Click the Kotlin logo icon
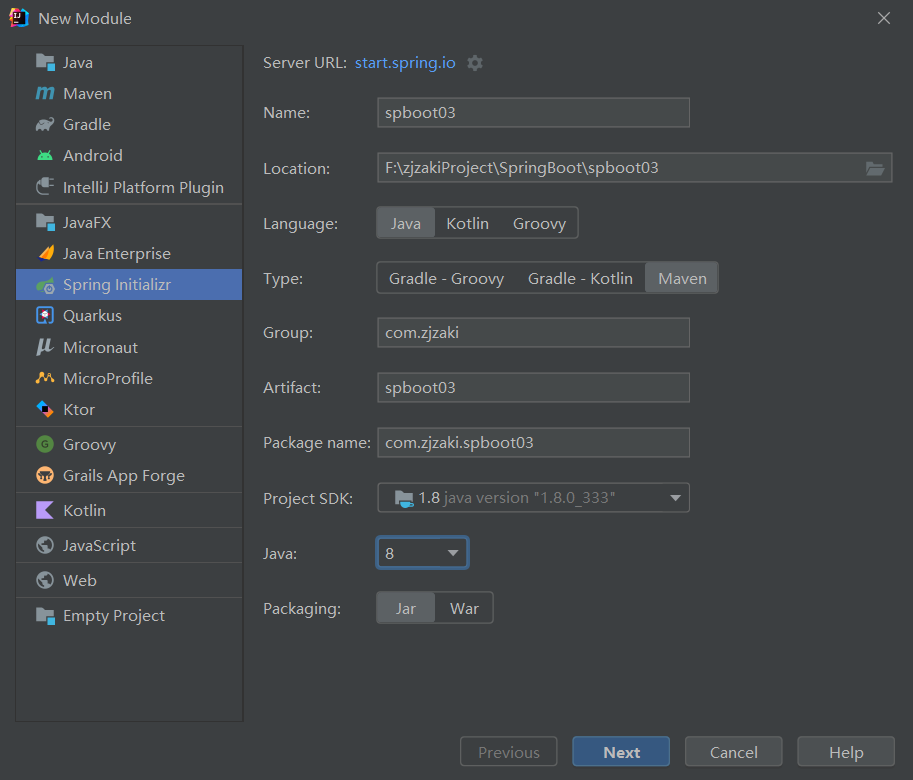Viewport: 913px width, 780px height. click(x=45, y=510)
